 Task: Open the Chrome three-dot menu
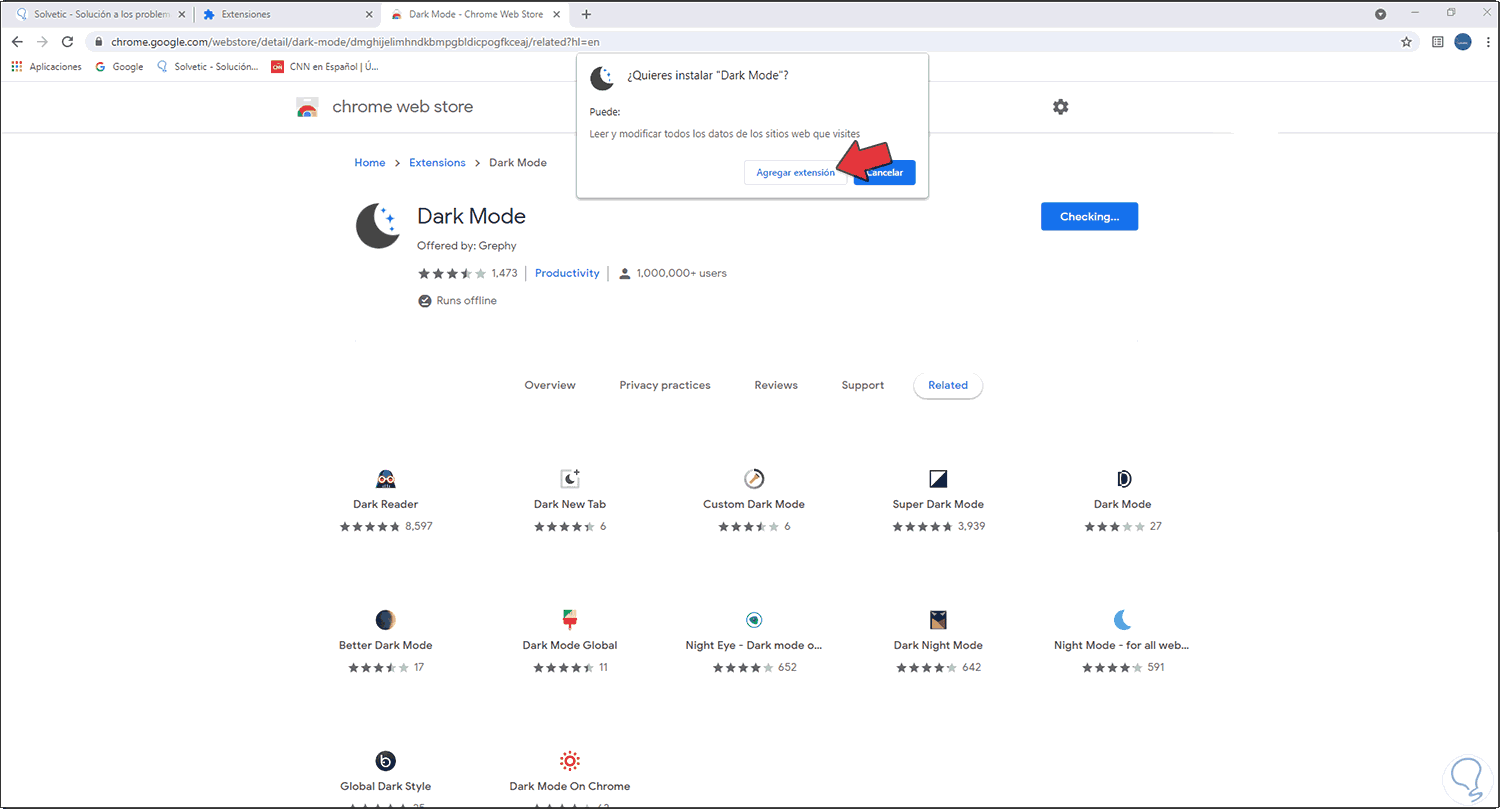1486,42
